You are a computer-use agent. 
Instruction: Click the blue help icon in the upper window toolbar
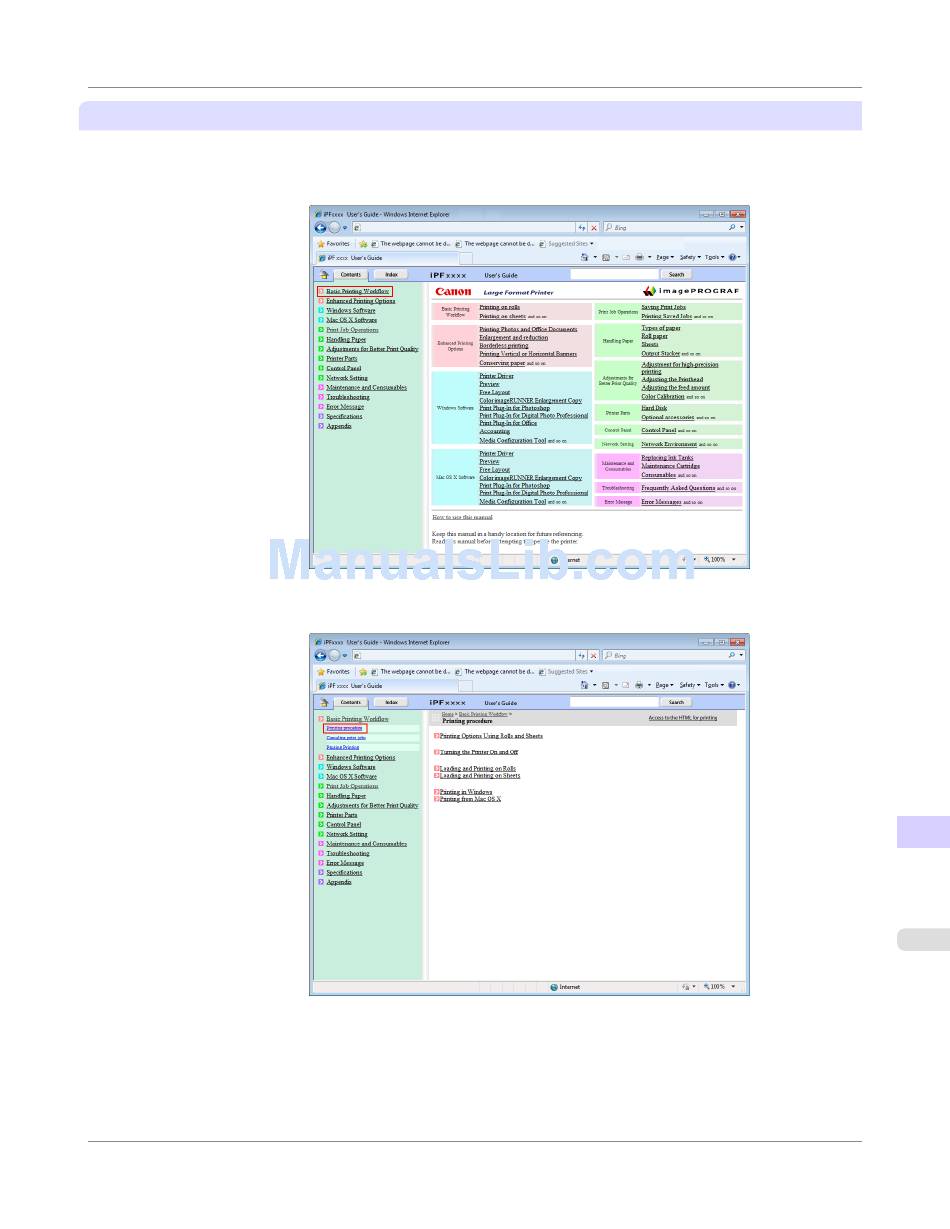[732, 257]
